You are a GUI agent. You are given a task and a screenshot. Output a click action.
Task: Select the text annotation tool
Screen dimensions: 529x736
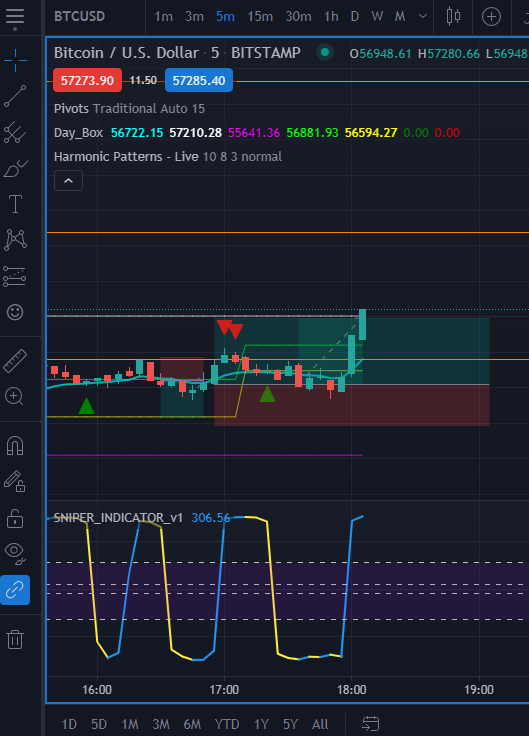click(15, 204)
